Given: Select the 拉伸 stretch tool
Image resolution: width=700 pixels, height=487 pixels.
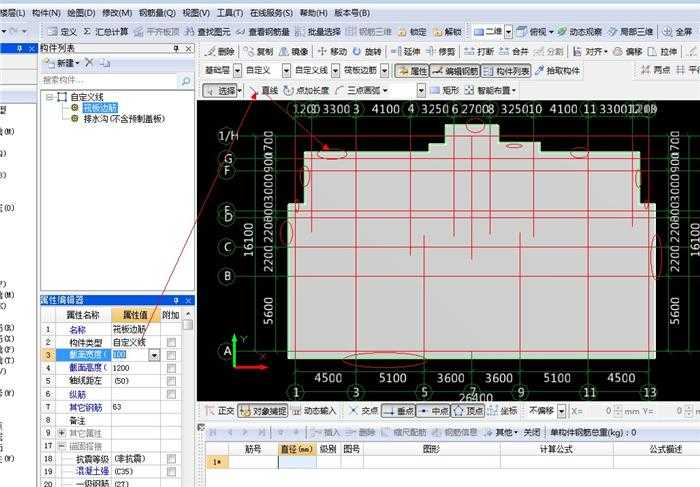Looking at the screenshot, I should 662,52.
